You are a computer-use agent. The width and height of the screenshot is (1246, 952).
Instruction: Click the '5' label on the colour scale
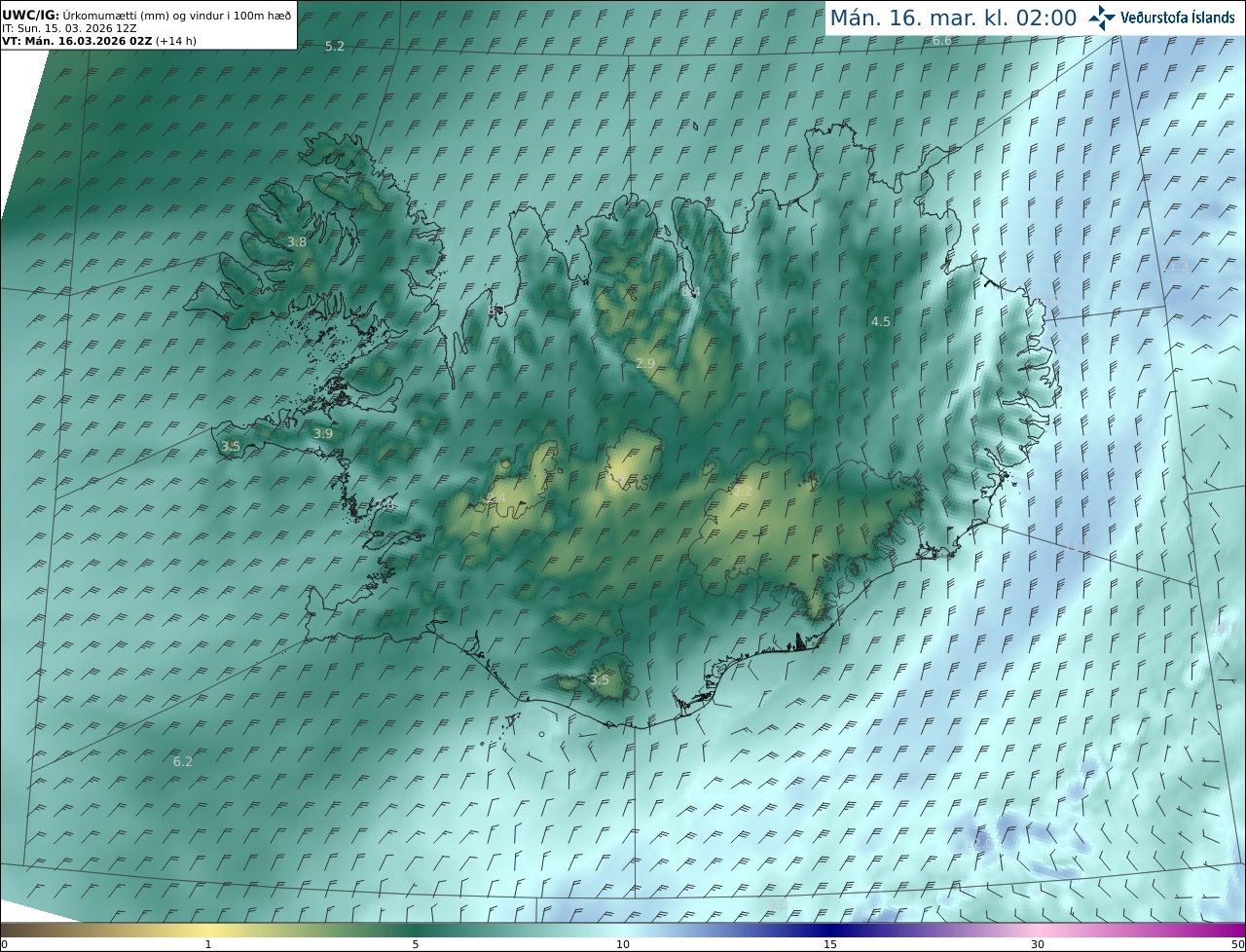416,944
